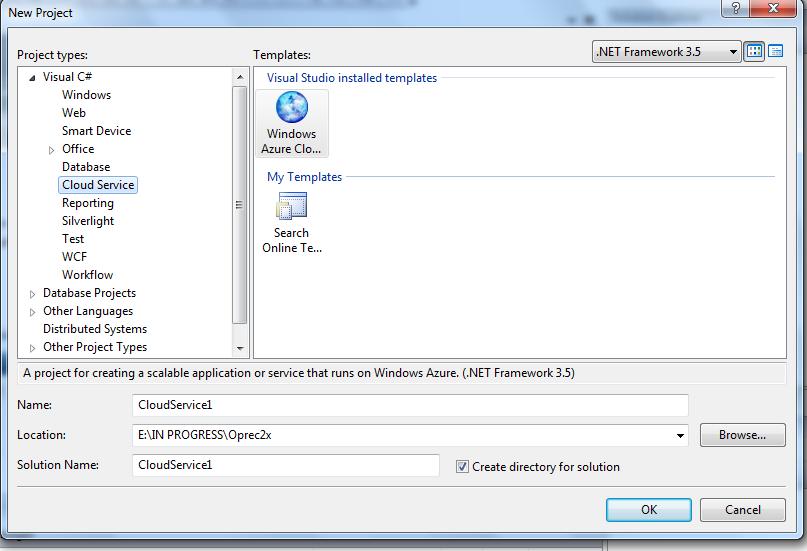
Task: Select the Web project type
Action: pos(74,113)
